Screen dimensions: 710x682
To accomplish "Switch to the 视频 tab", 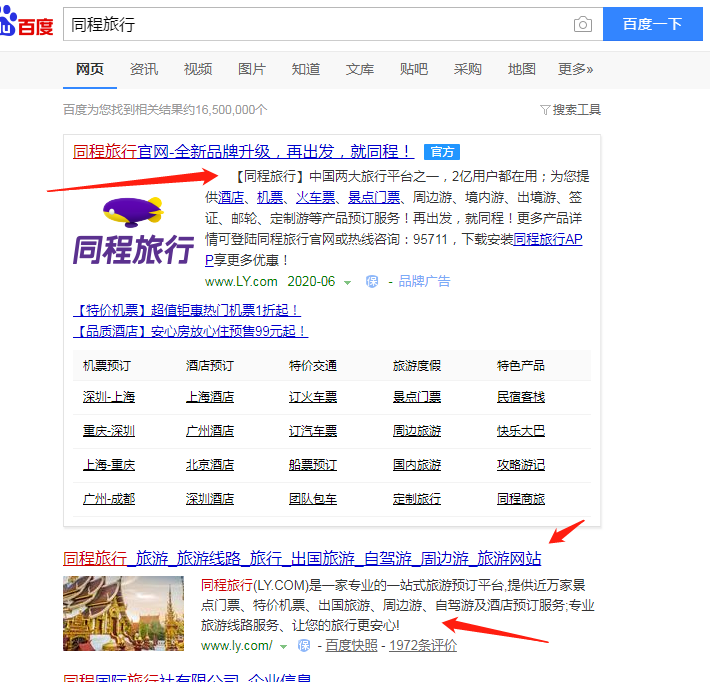I will pos(198,69).
